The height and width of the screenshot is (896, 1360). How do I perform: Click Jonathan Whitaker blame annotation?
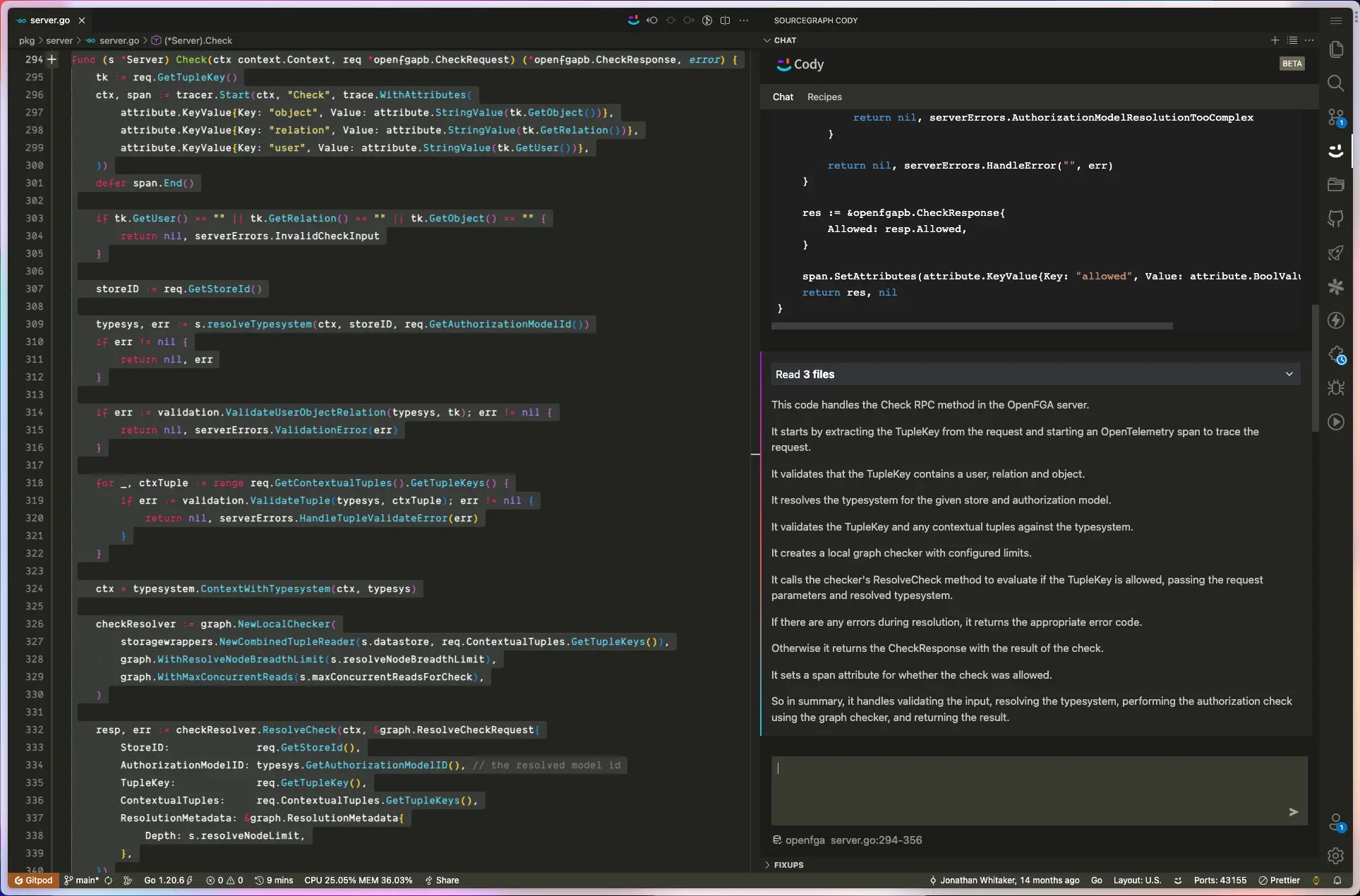coord(1004,880)
